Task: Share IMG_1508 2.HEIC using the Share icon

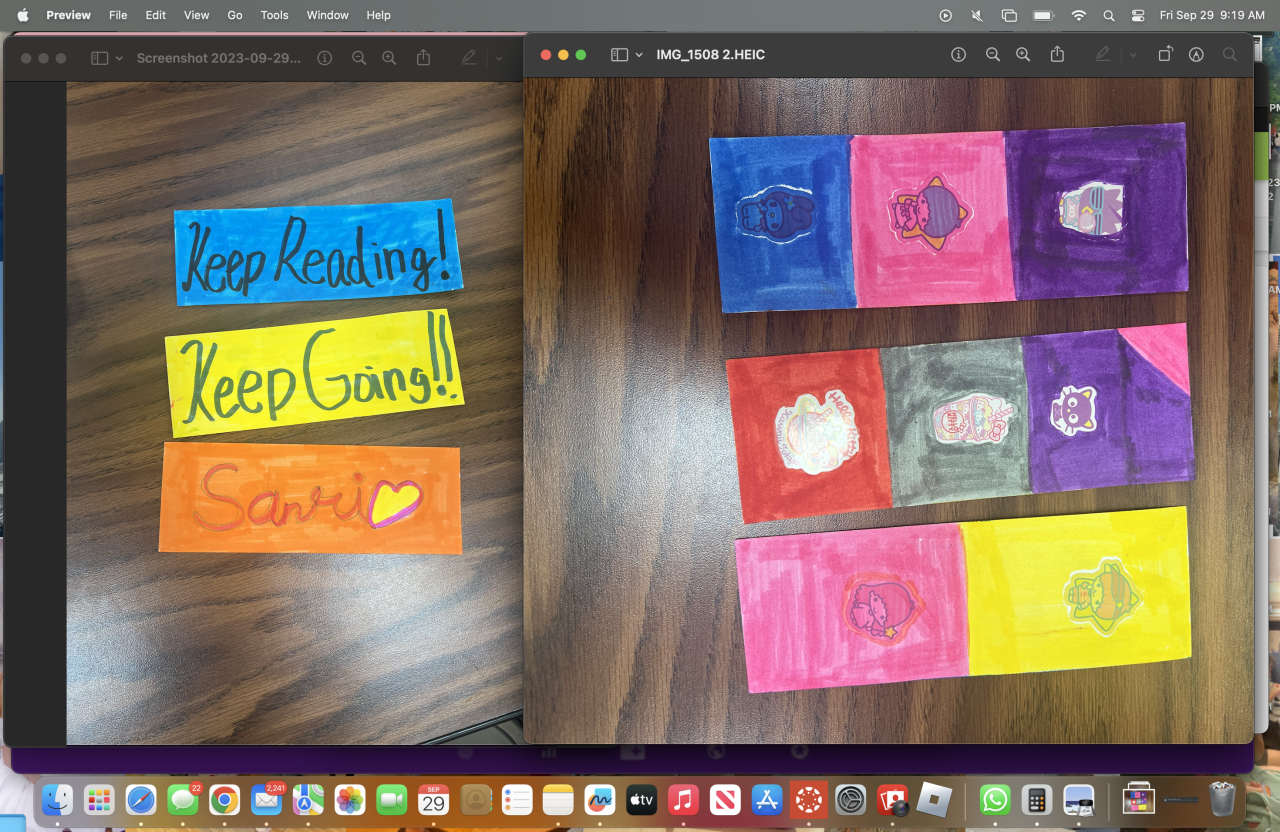Action: pos(1057,55)
